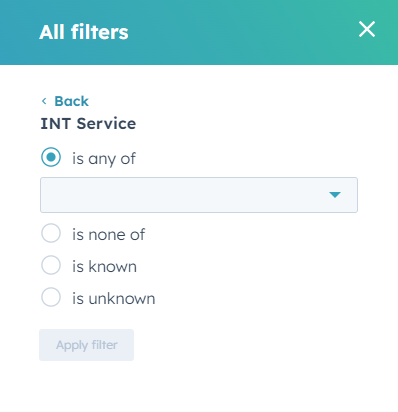The width and height of the screenshot is (398, 412).
Task: Click the 'is none of' label text
Action: click(109, 234)
